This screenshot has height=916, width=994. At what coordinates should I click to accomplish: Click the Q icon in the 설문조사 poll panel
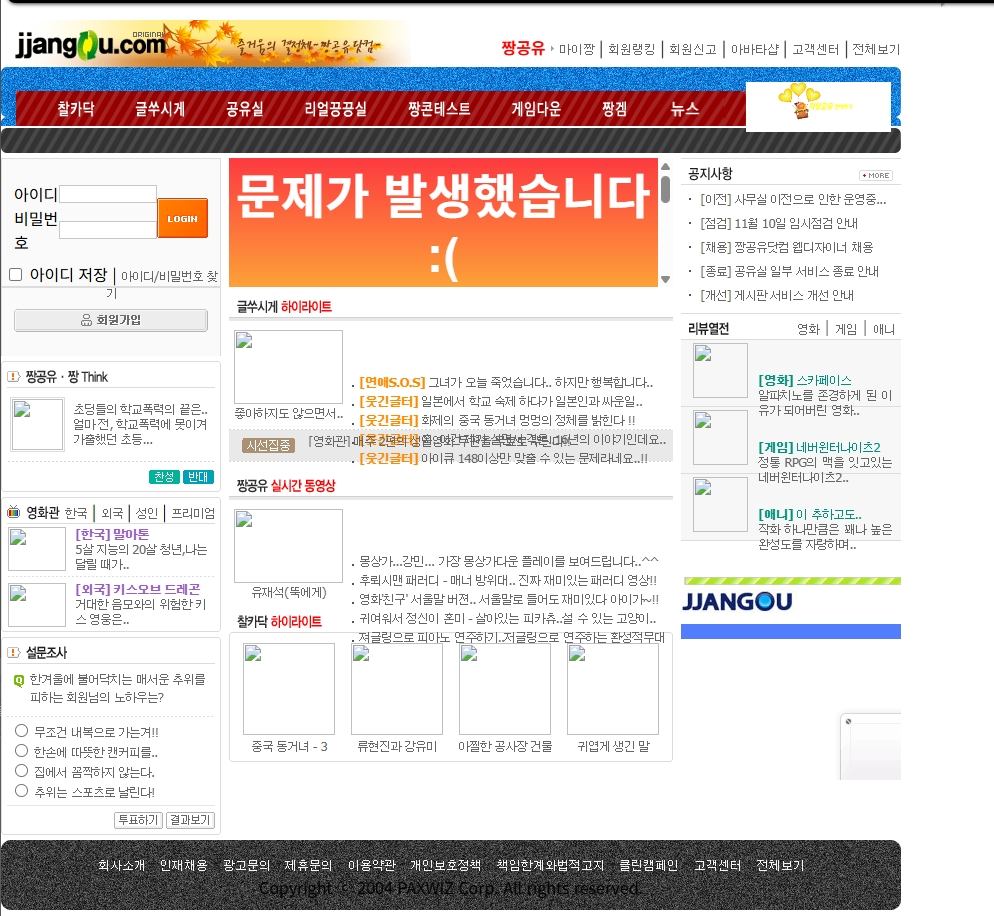point(20,681)
